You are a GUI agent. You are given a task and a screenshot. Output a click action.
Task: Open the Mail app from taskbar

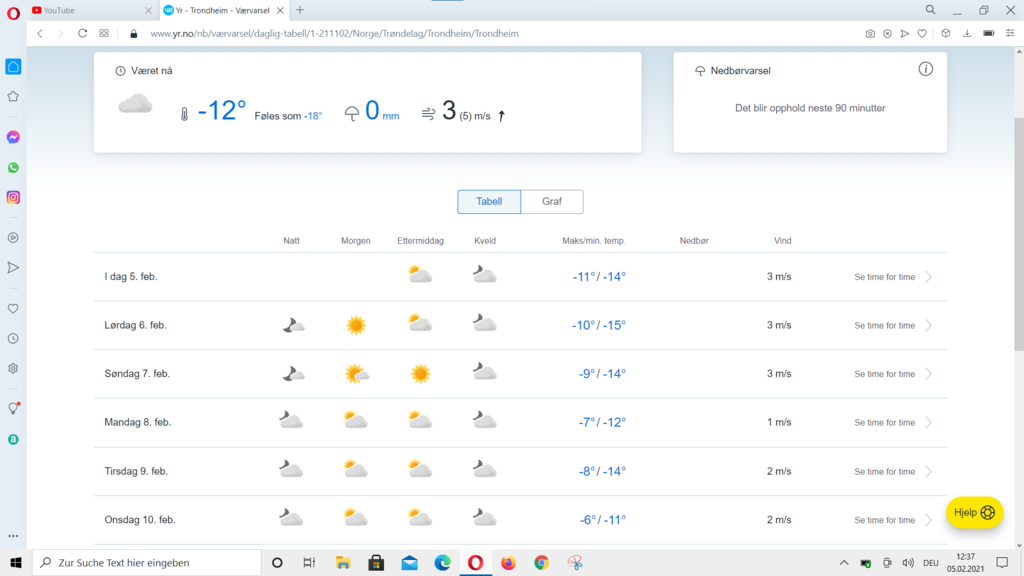click(409, 562)
